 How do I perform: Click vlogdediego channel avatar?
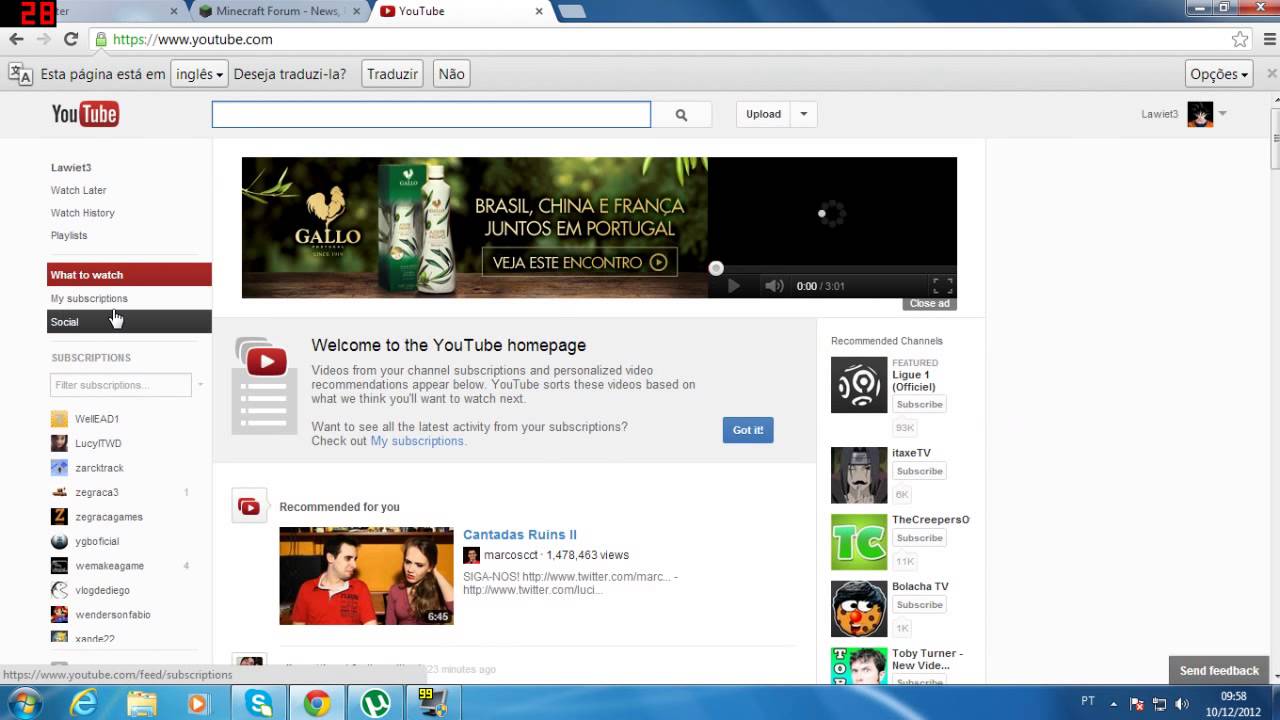pyautogui.click(x=60, y=590)
